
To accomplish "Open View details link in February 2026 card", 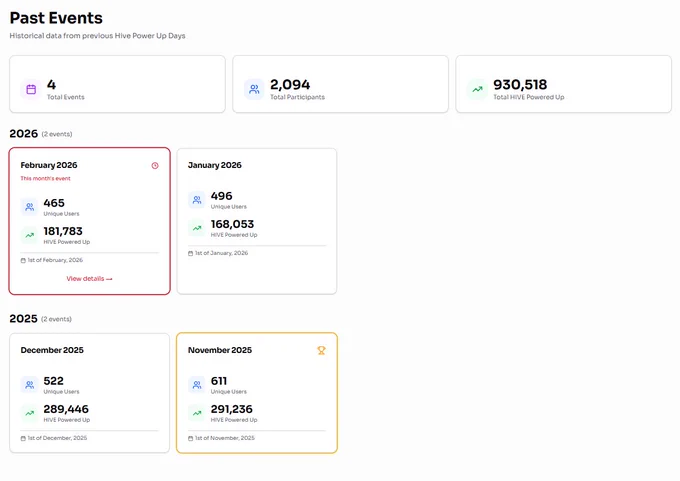I will (x=89, y=278).
